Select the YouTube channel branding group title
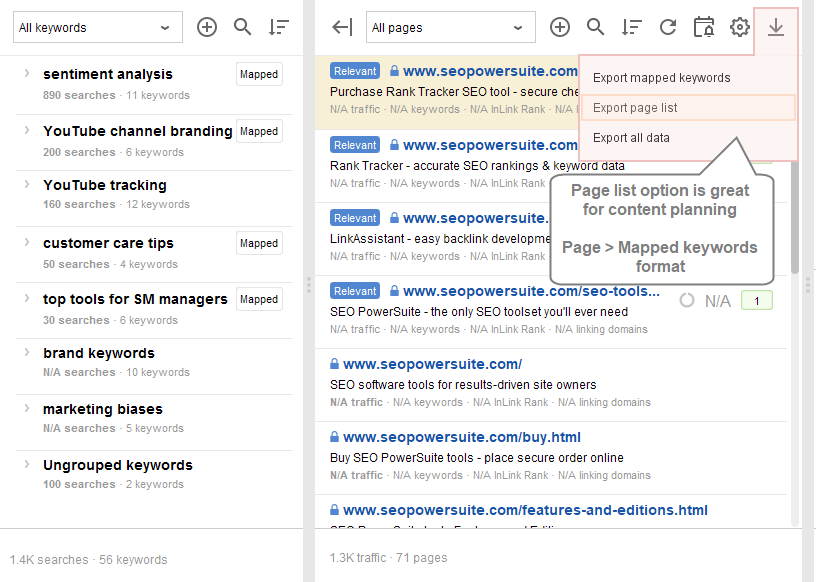The image size is (816, 582). click(x=137, y=131)
